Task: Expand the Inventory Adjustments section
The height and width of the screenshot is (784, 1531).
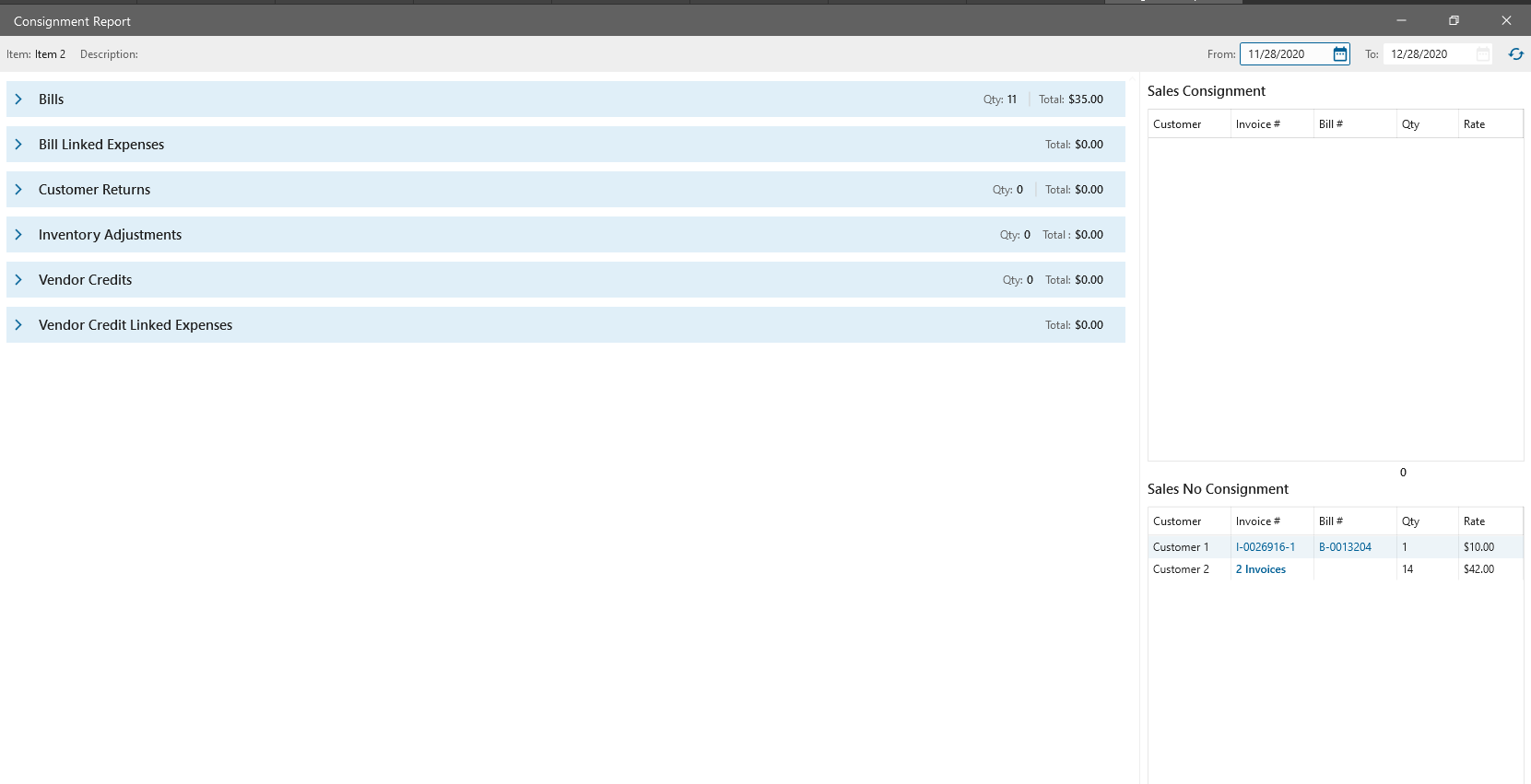Action: coord(18,235)
